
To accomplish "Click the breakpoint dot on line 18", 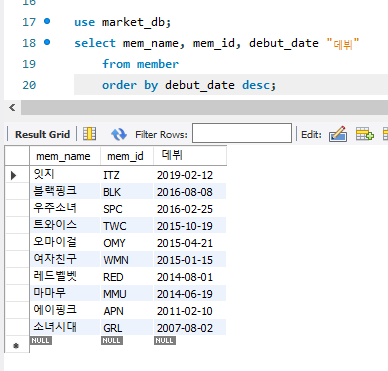I will tap(47, 42).
